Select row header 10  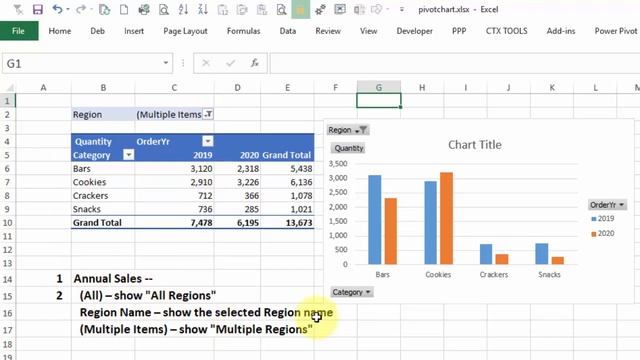coord(7,223)
